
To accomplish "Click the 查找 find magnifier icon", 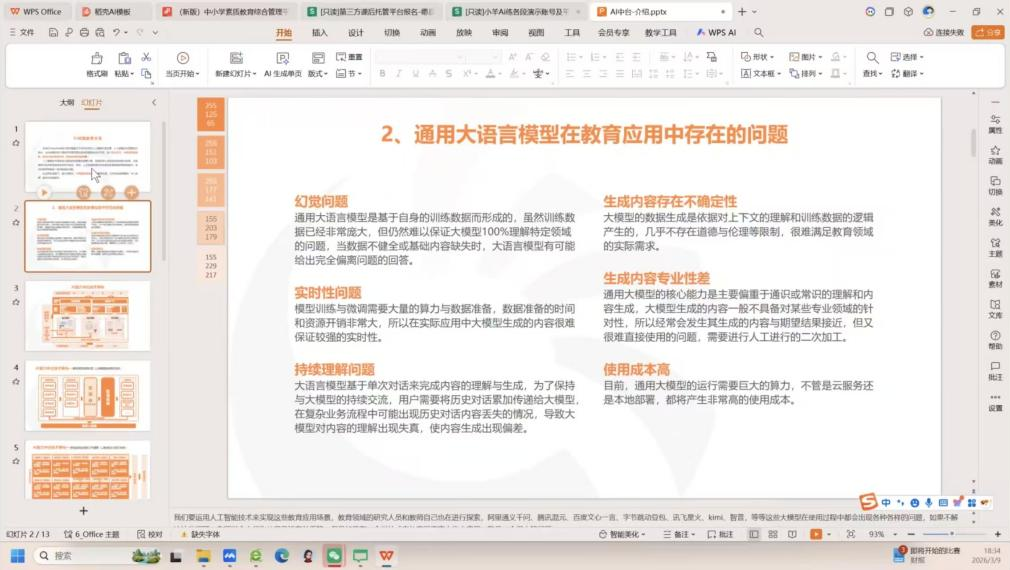I will coord(872,58).
